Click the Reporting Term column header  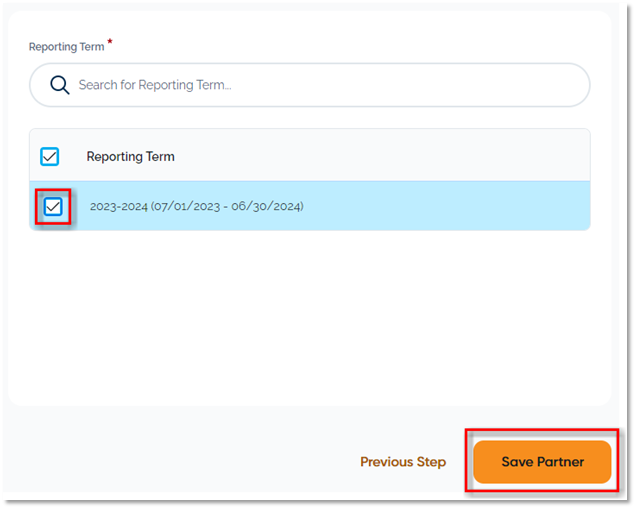[x=130, y=156]
